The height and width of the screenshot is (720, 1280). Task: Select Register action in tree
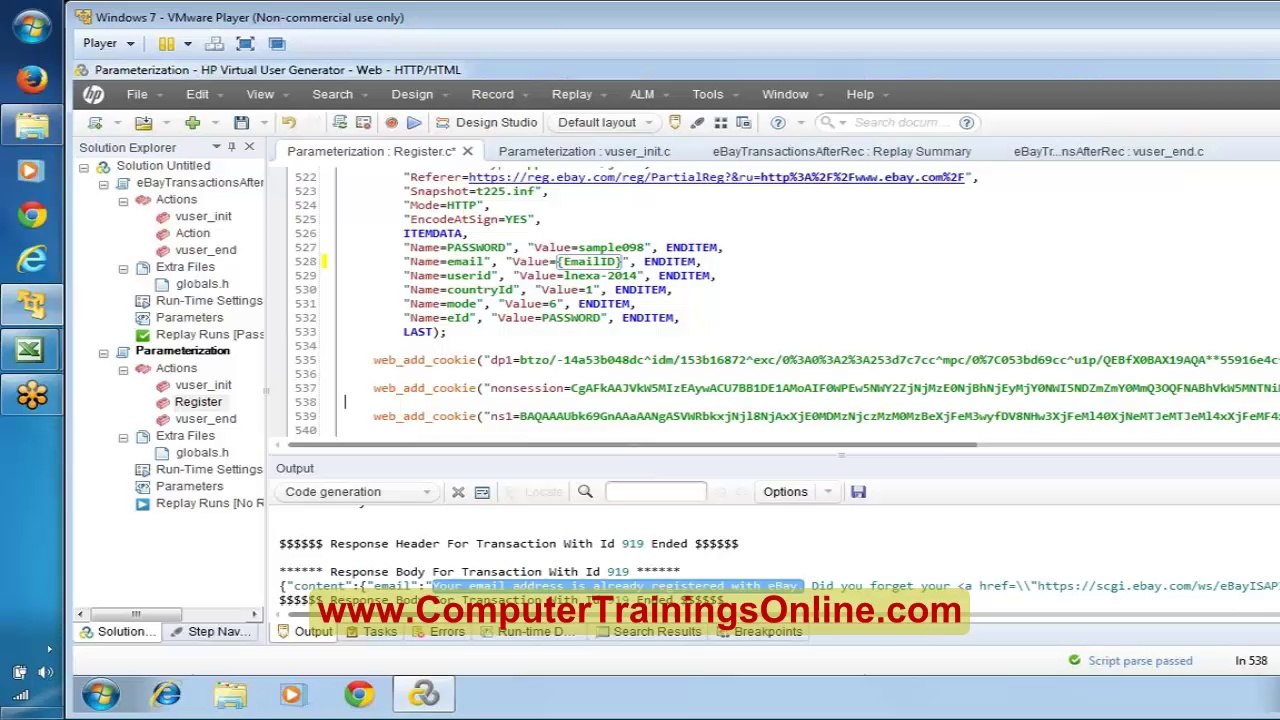coord(198,401)
